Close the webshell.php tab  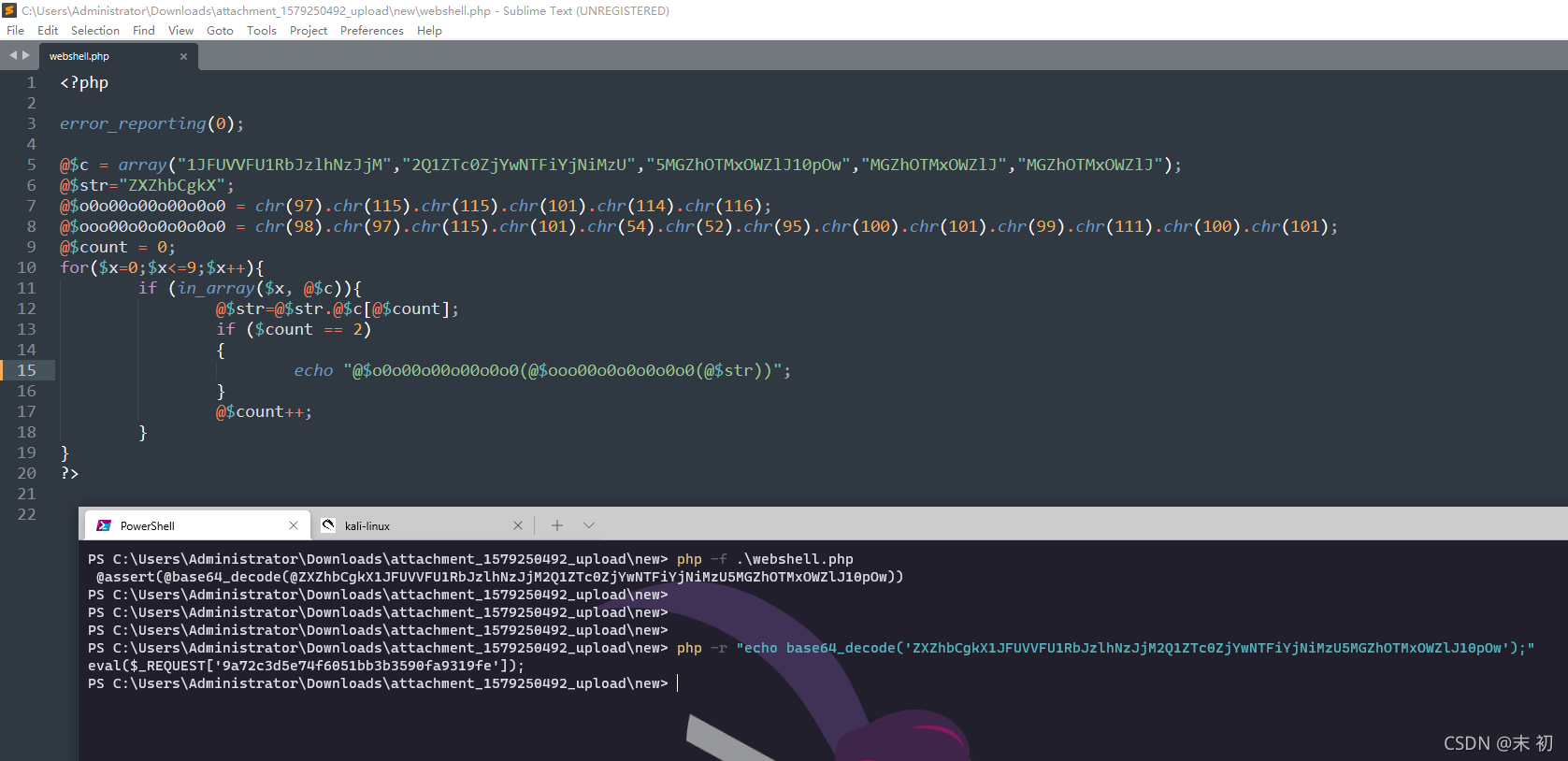pyautogui.click(x=183, y=57)
